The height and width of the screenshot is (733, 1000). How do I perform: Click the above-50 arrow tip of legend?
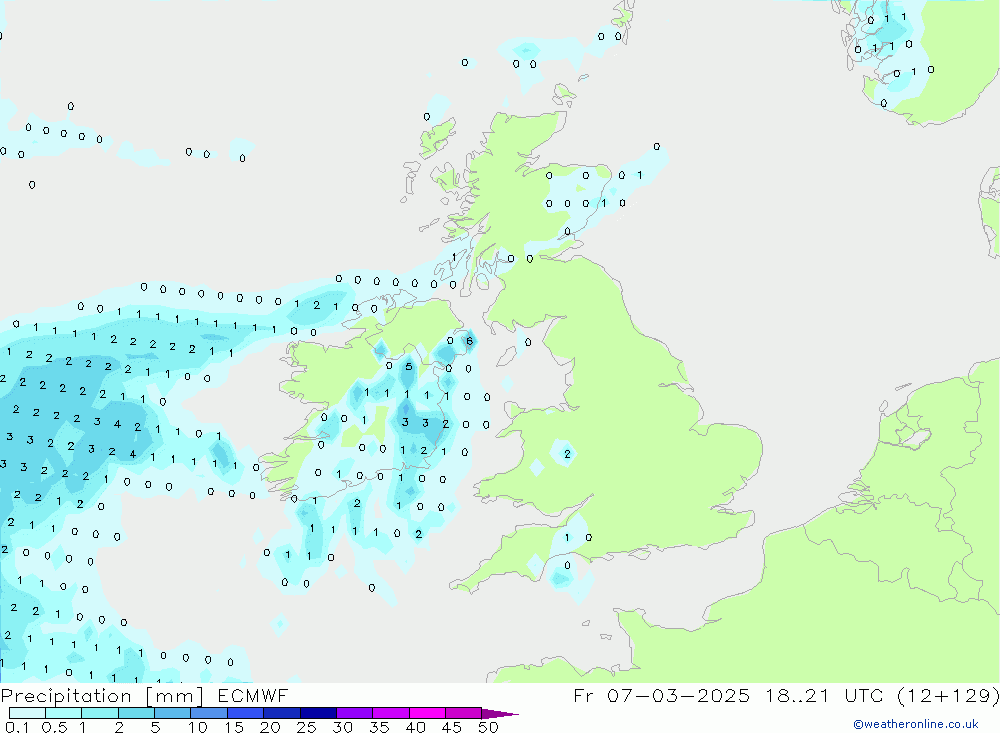(x=500, y=714)
